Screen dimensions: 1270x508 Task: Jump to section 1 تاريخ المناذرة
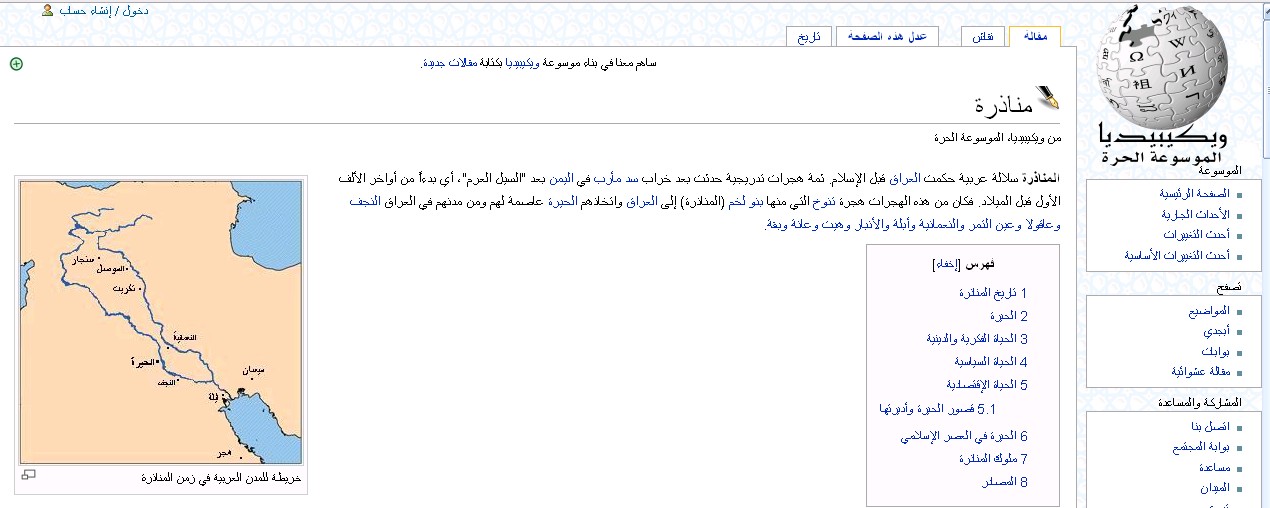[x=993, y=293]
